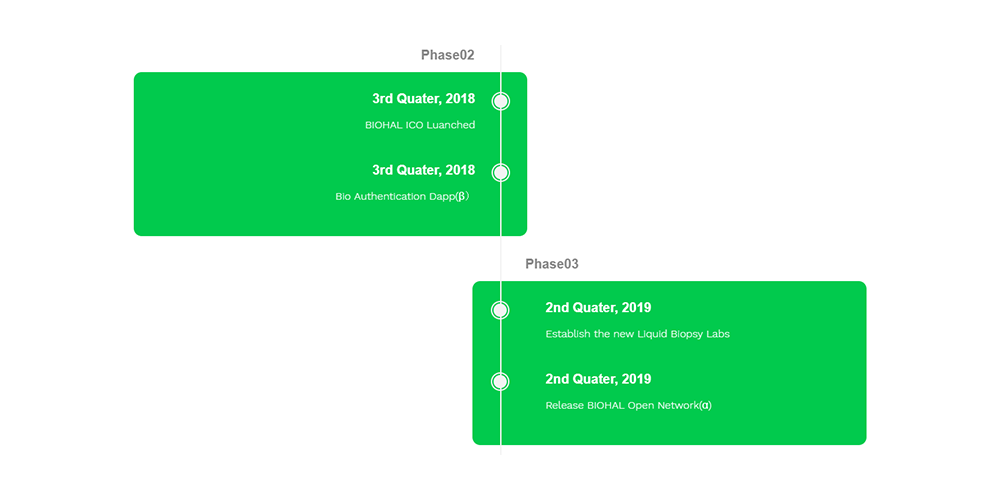Image resolution: width=1000 pixels, height=500 pixels.
Task: Click the Phase03 label
Action: click(x=552, y=264)
